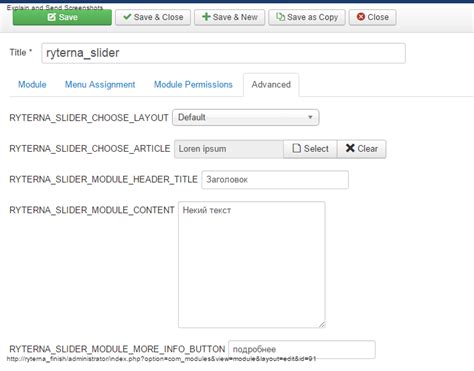This screenshot has height=371, width=474.
Task: Click the Loren ipsum article field
Action: 229,149
